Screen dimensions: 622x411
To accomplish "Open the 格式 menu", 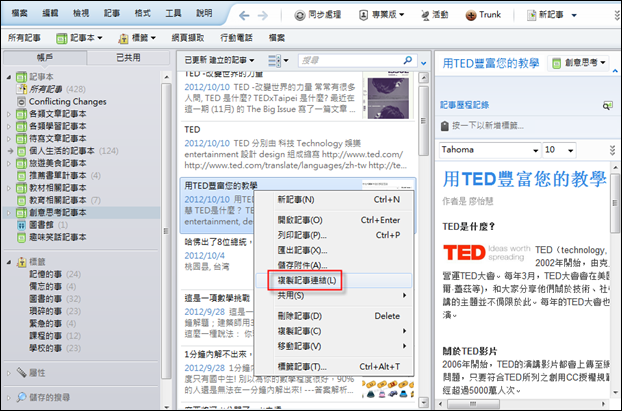I will (142, 13).
